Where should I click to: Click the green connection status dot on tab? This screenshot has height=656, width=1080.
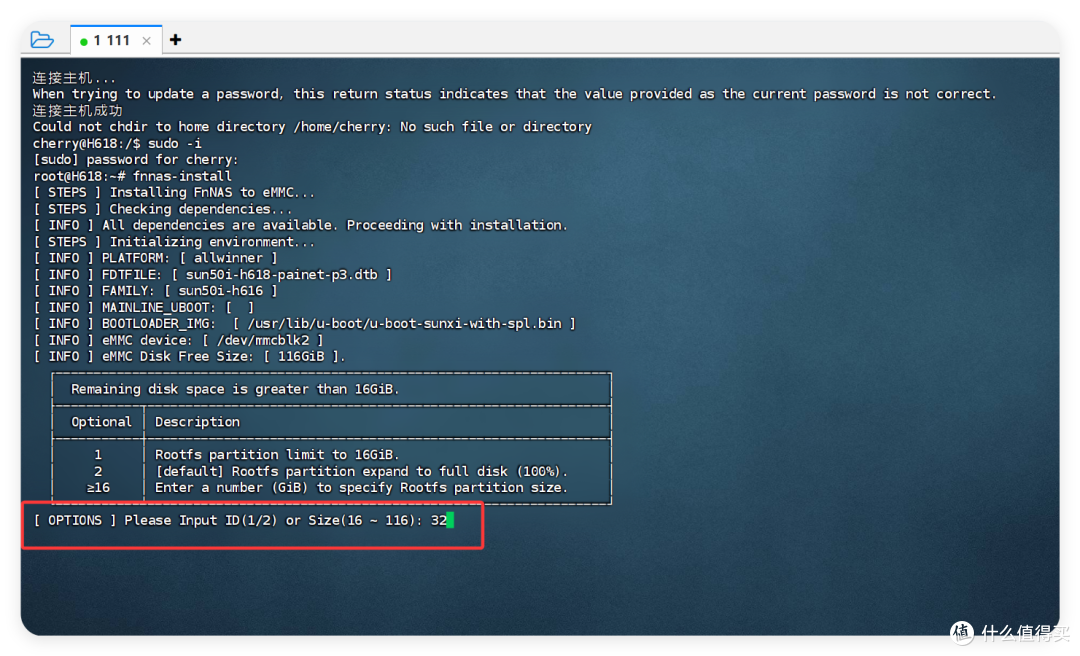click(83, 41)
